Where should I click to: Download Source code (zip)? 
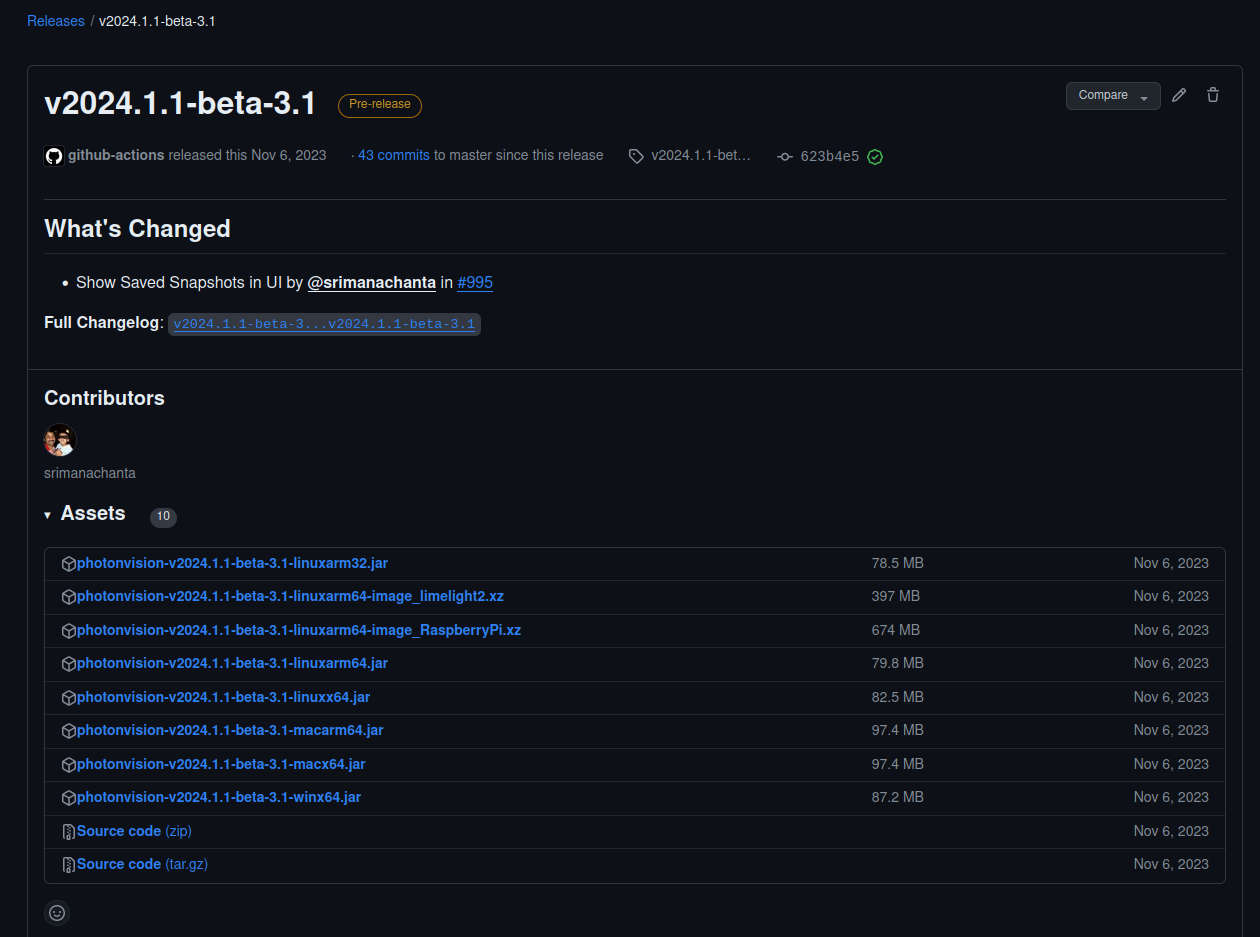tap(134, 831)
